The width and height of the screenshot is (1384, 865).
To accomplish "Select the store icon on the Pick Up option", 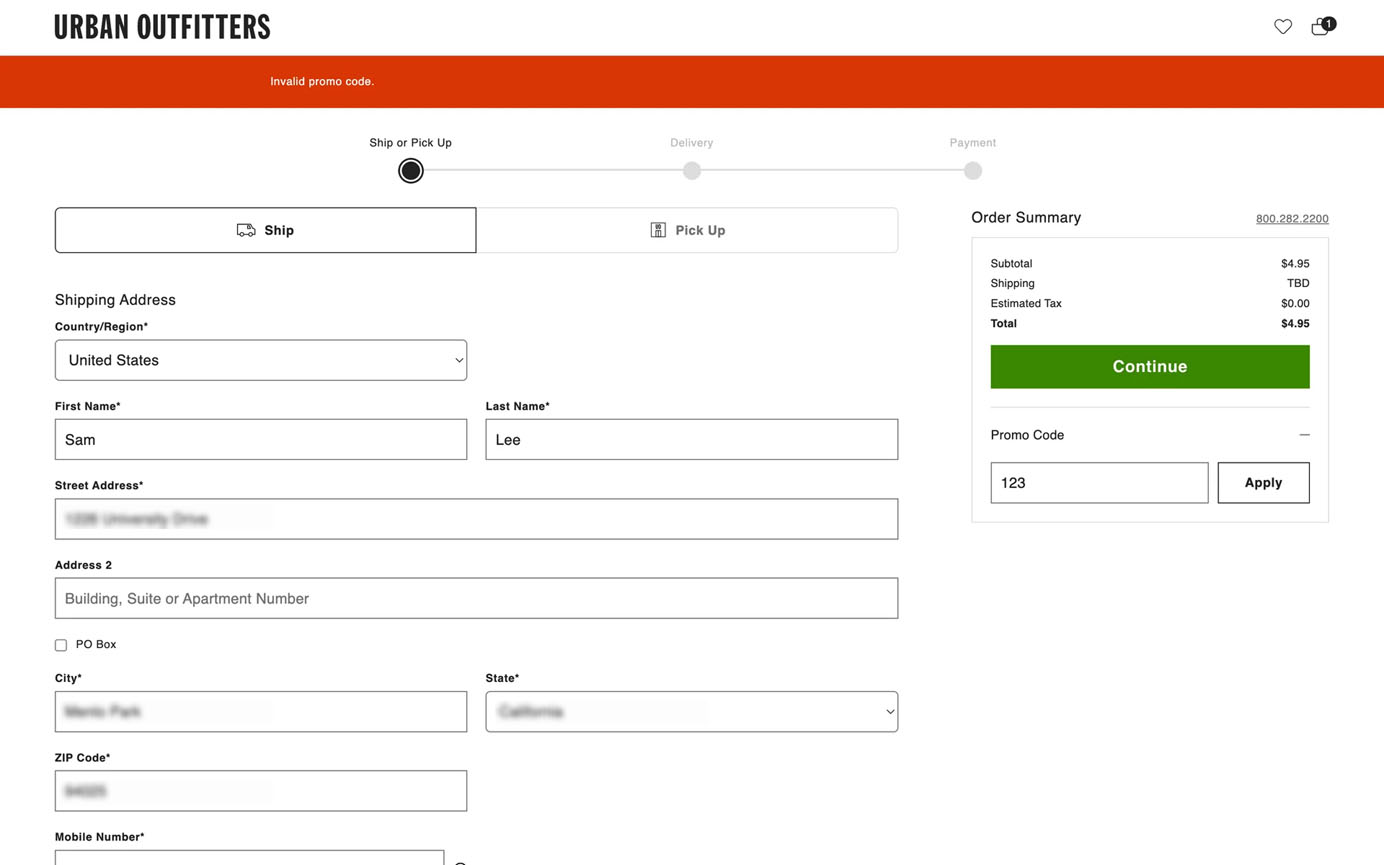I will 658,230.
